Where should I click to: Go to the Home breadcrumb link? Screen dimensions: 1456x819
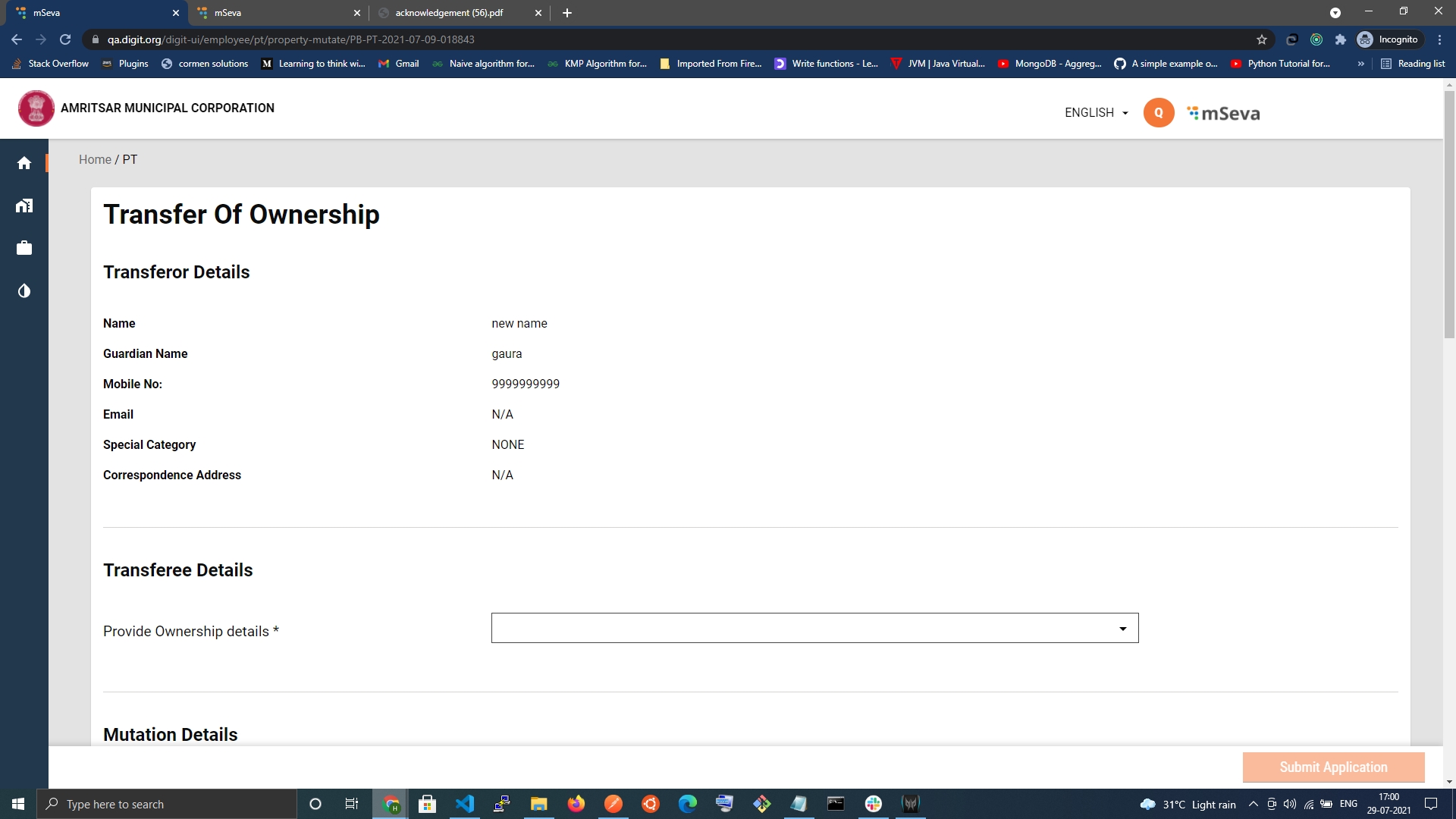[x=95, y=159]
